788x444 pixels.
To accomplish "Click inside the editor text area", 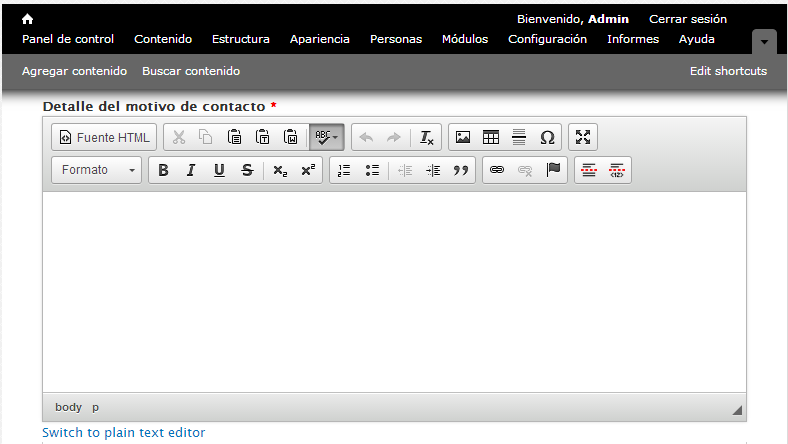I will pyautogui.click(x=394, y=290).
